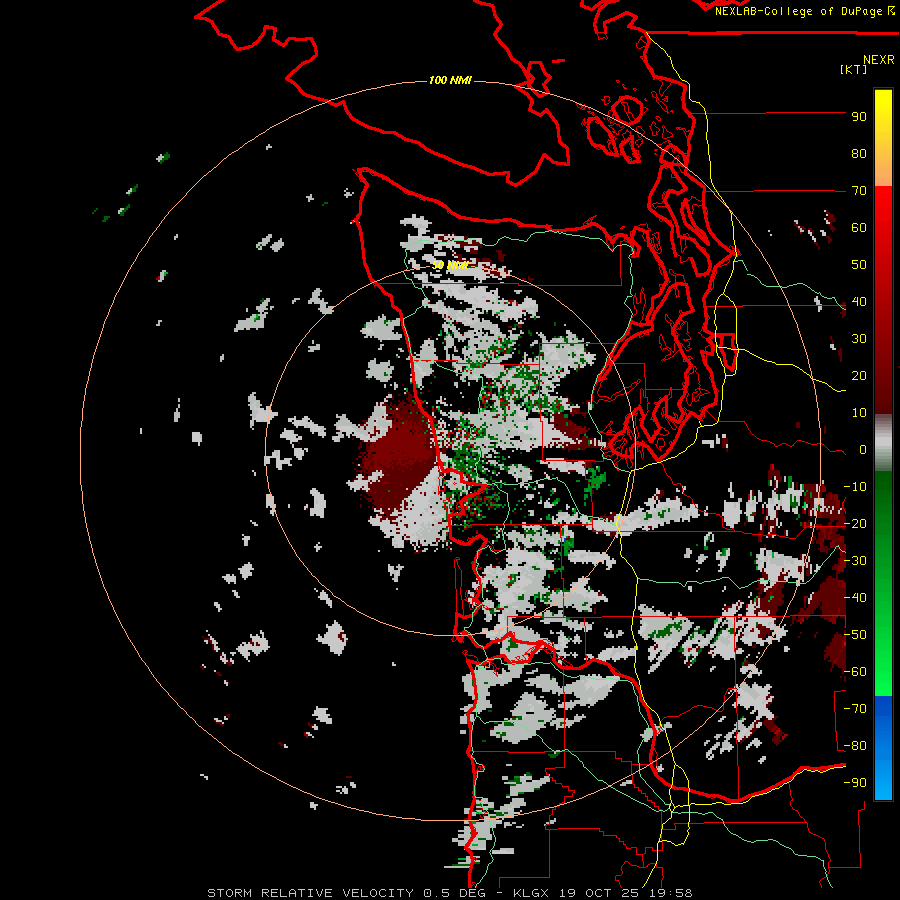Click the positive 80 knot scale value
The width and height of the screenshot is (900, 900).
[859, 154]
